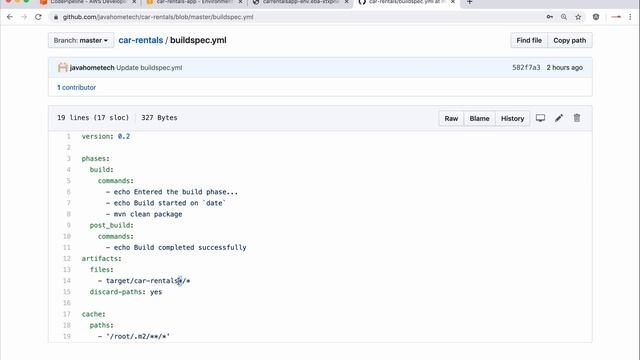Click the address bar URL
The width and height of the screenshot is (640, 360).
[x=158, y=17]
